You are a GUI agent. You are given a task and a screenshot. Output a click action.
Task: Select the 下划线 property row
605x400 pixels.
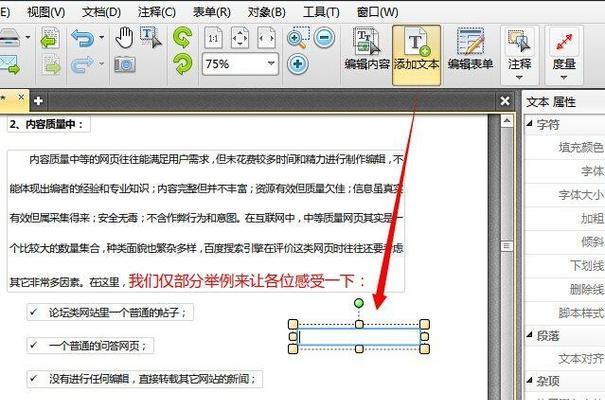pyautogui.click(x=564, y=266)
